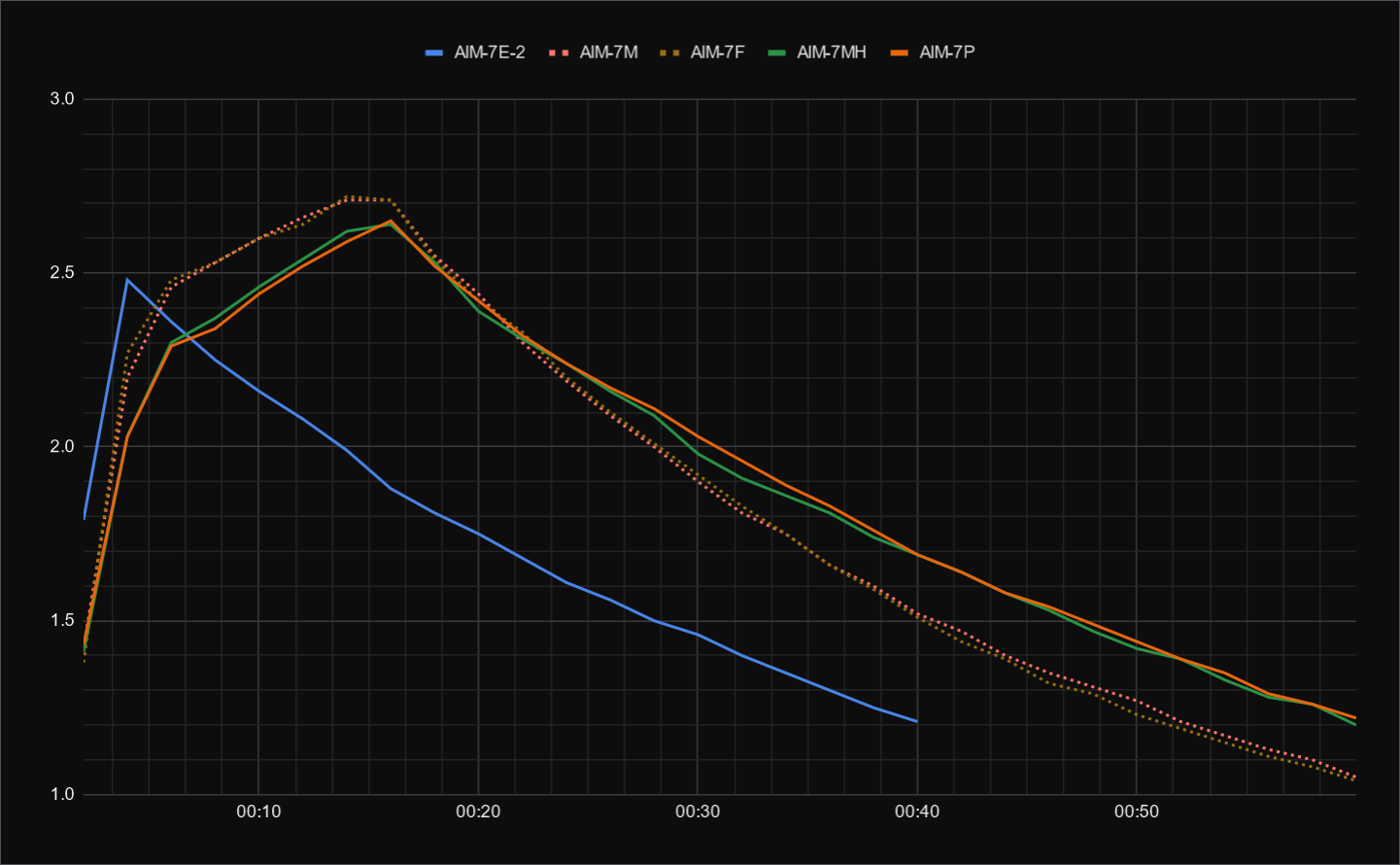Click the blue AIM-7E-2 legend color marker

434,52
